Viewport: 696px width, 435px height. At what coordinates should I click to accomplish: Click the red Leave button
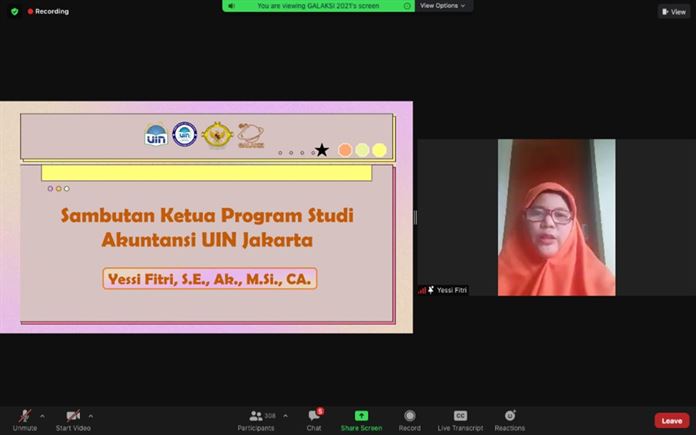pyautogui.click(x=671, y=421)
